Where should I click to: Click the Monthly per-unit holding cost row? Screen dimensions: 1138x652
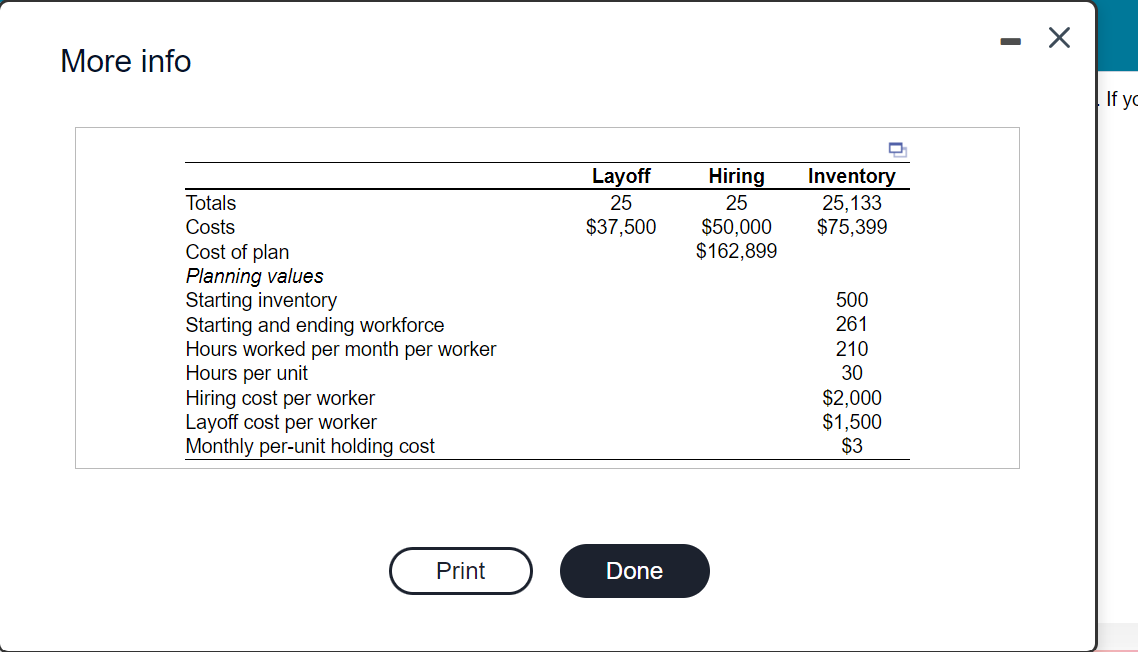pos(311,446)
